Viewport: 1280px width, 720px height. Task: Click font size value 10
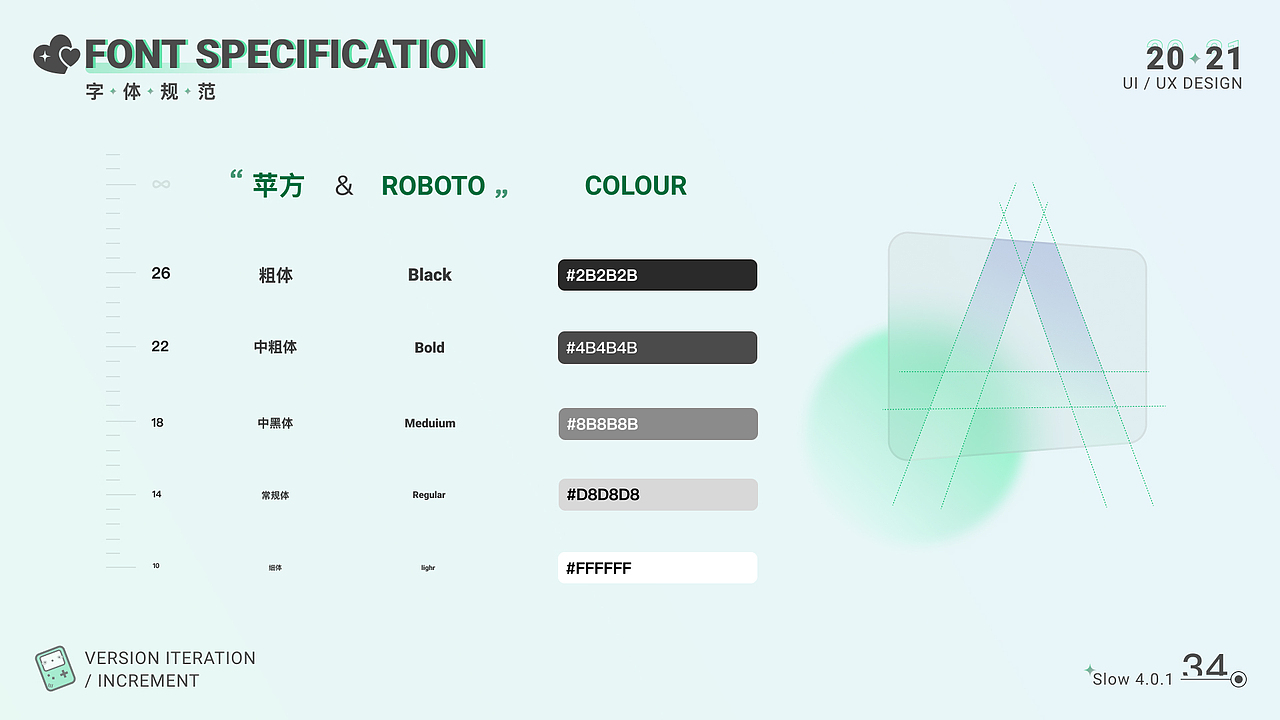click(156, 566)
